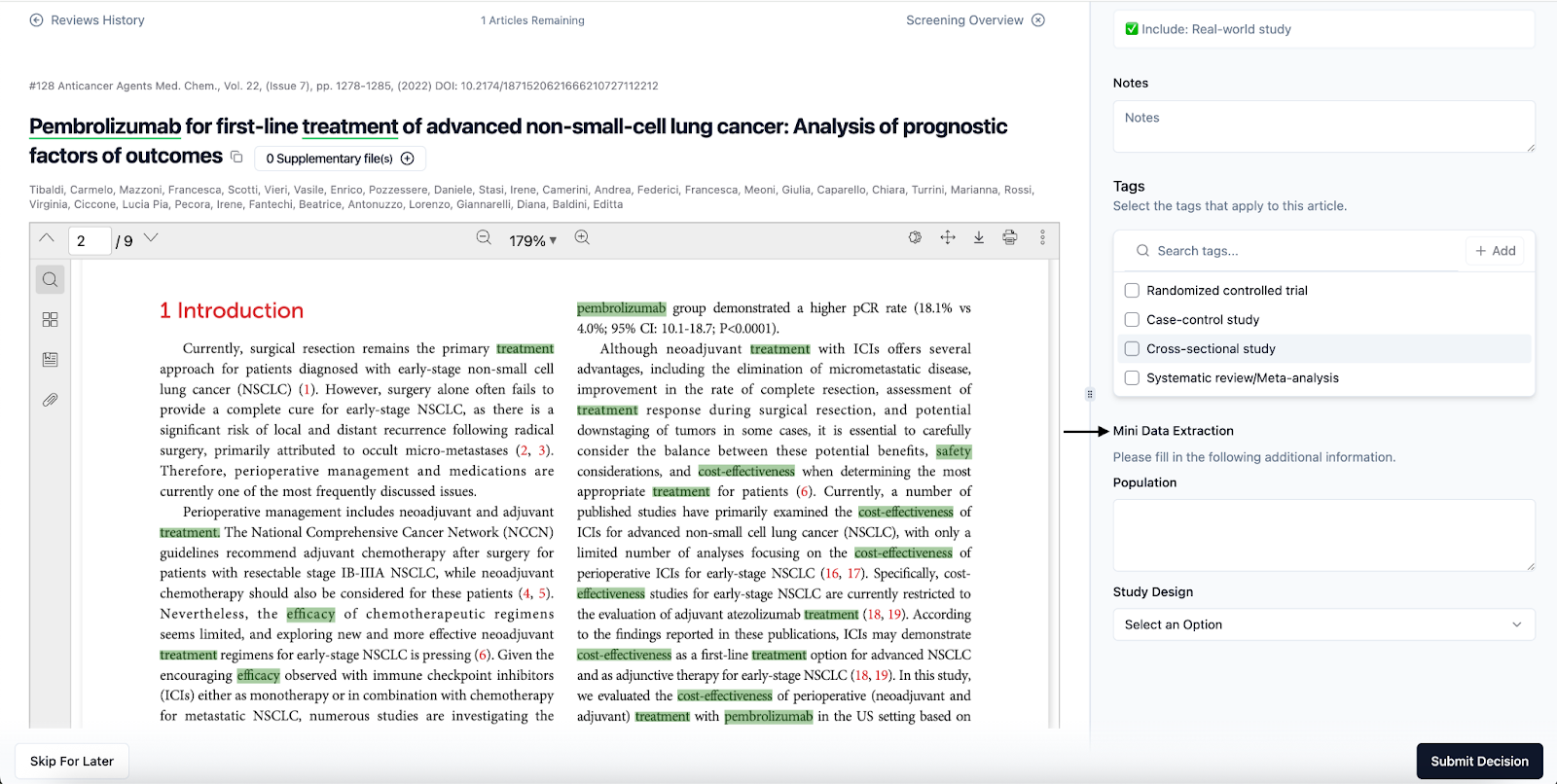
Task: Download the PDF document
Action: click(x=979, y=238)
